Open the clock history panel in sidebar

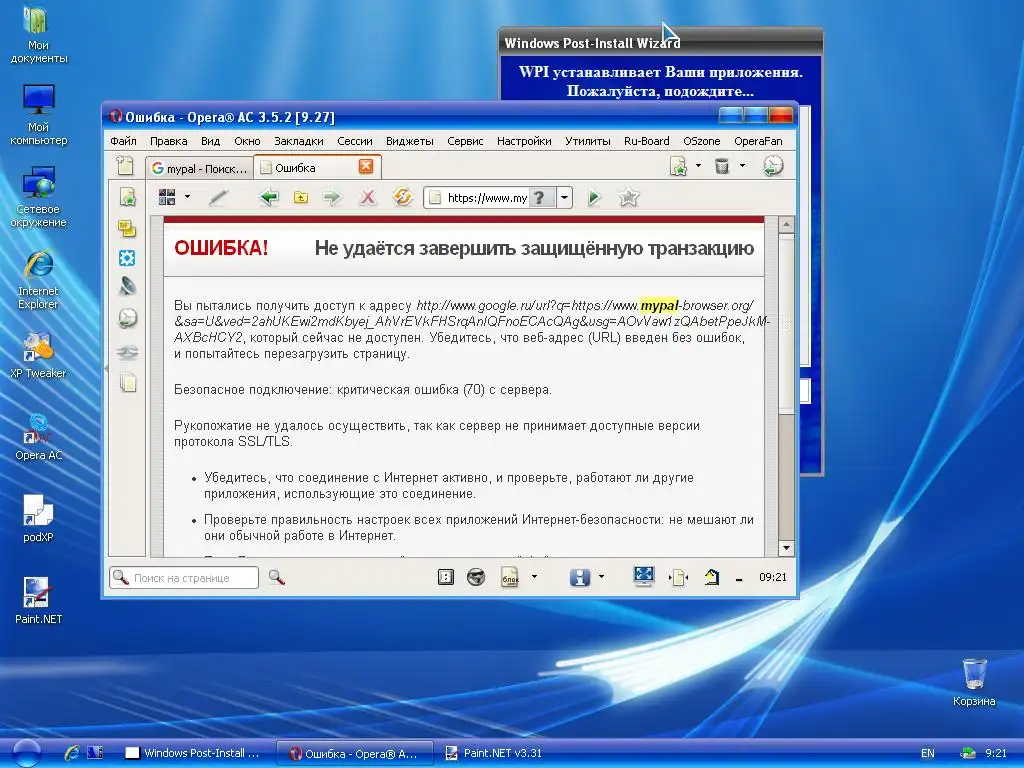pyautogui.click(x=127, y=318)
